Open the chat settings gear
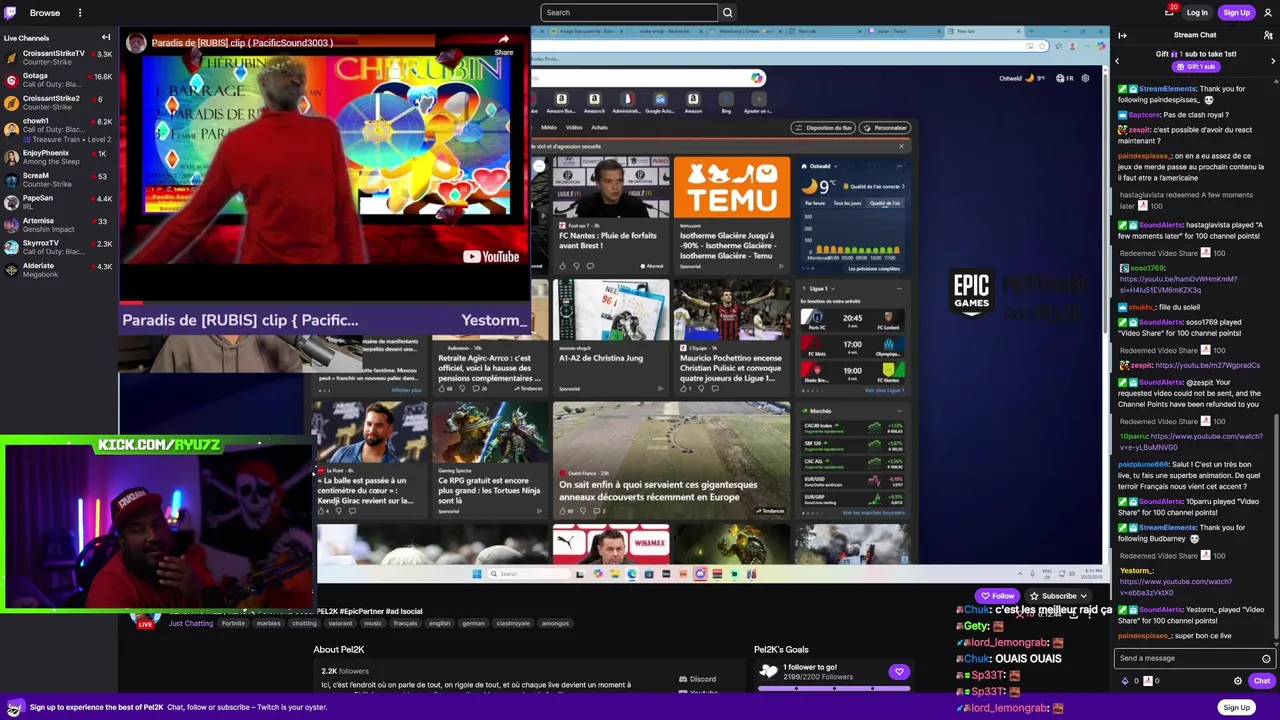This screenshot has width=1280, height=720. (x=1238, y=681)
